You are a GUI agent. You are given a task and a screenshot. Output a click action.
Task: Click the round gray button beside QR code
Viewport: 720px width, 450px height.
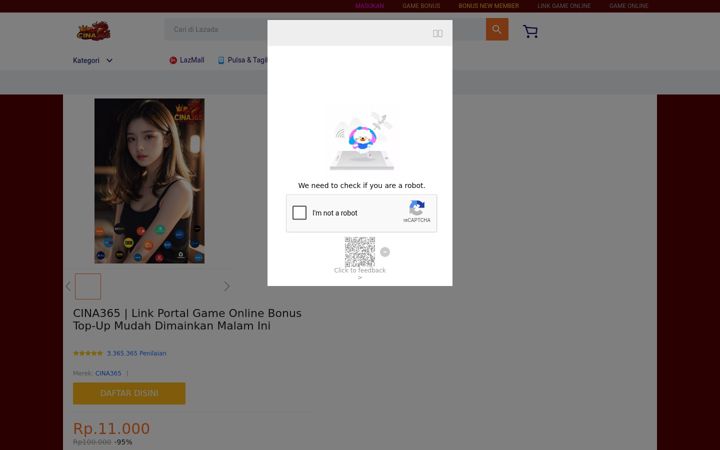pos(385,252)
